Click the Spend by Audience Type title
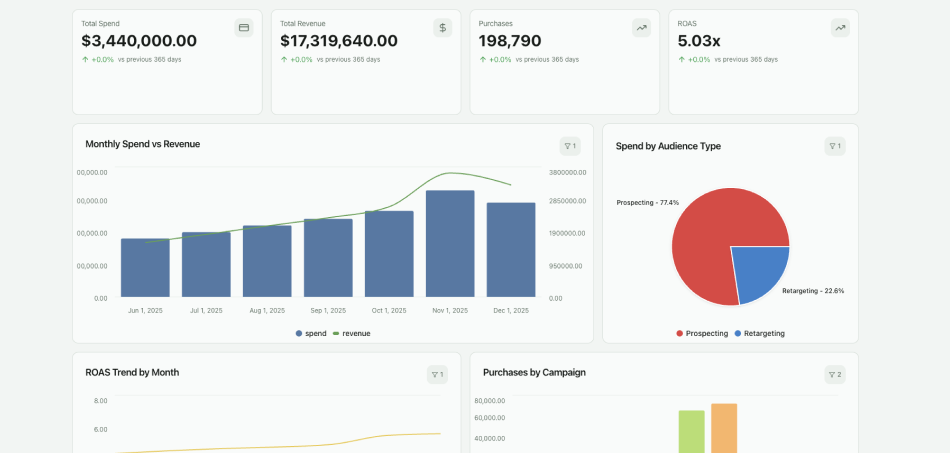The height and width of the screenshot is (453, 950). pyautogui.click(x=668, y=146)
